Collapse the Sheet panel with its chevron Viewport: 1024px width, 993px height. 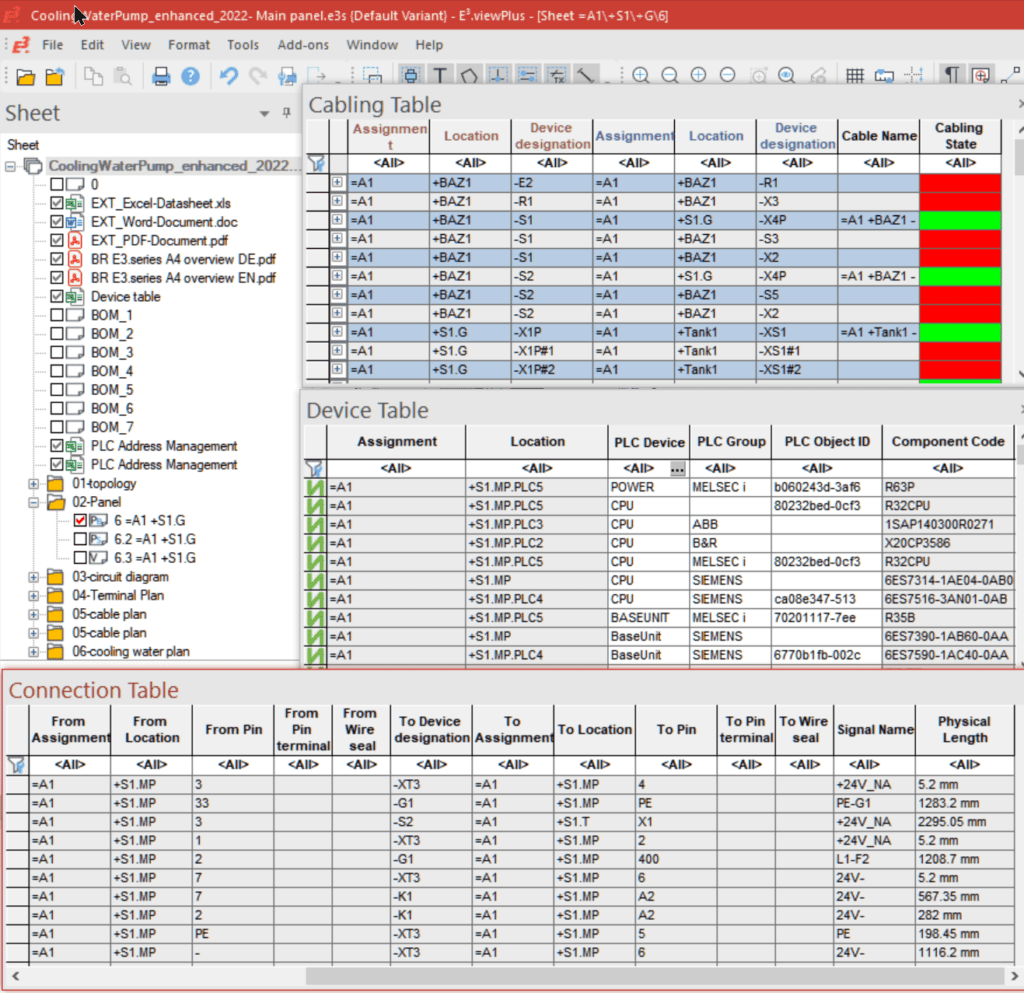264,113
